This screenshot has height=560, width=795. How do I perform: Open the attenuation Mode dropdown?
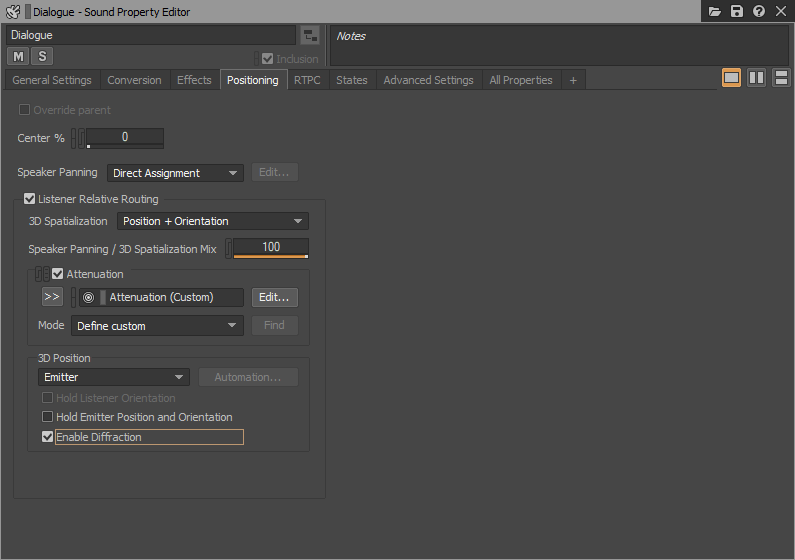pos(157,326)
